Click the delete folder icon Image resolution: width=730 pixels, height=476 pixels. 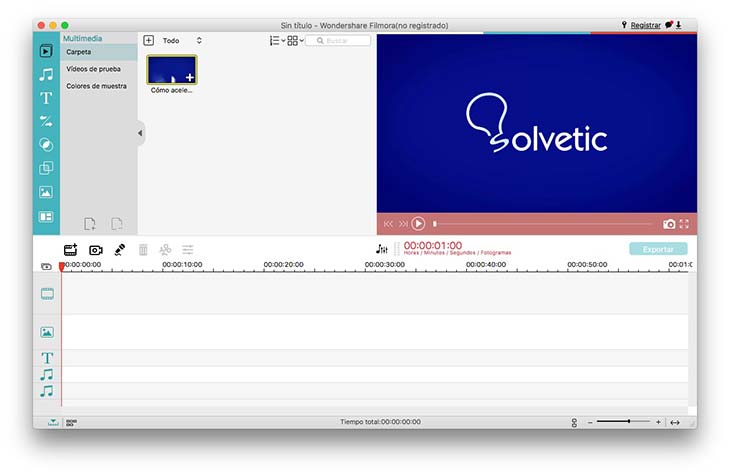(x=117, y=224)
